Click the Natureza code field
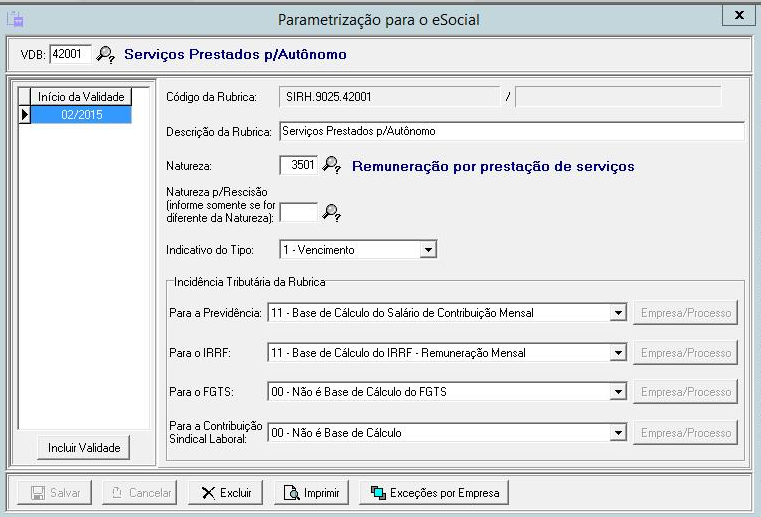 click(298, 165)
